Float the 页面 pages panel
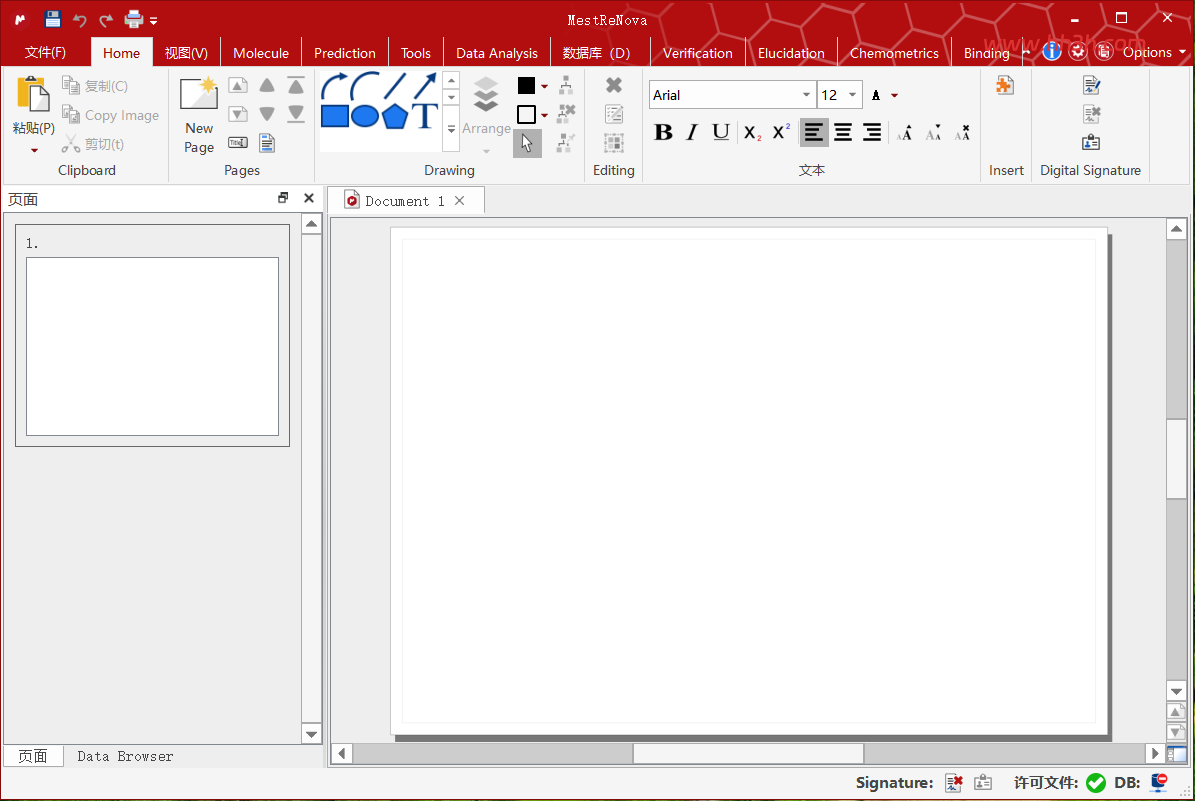1195x801 pixels. point(283,198)
